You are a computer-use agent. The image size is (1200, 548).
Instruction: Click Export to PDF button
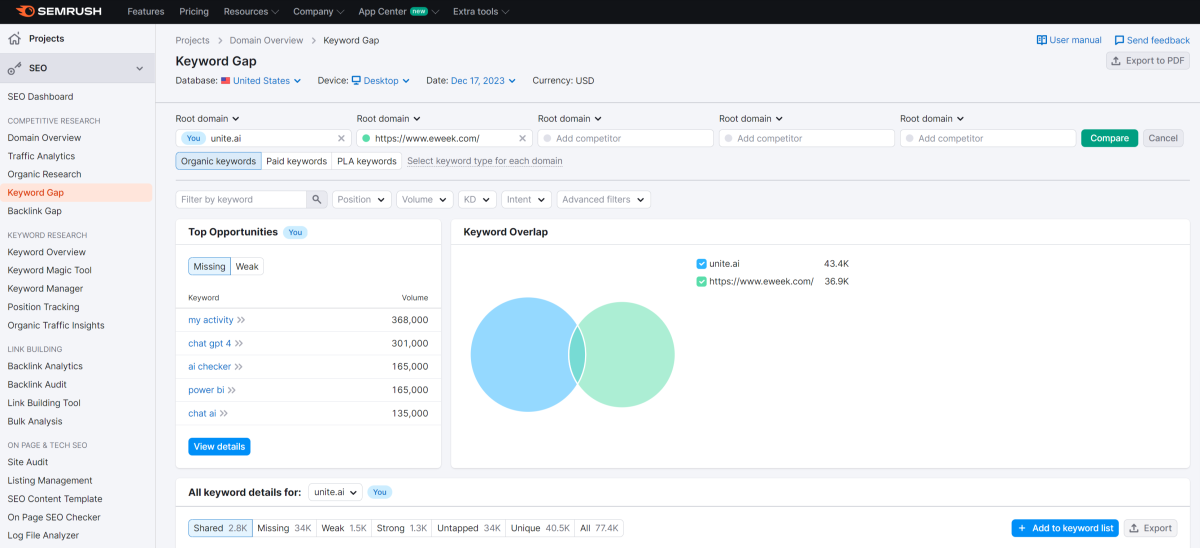point(1148,61)
